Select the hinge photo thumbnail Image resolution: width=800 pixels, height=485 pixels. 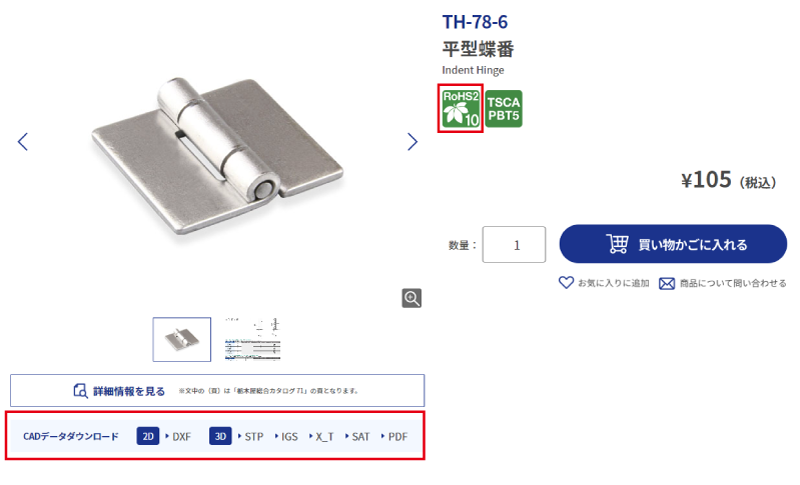click(182, 340)
